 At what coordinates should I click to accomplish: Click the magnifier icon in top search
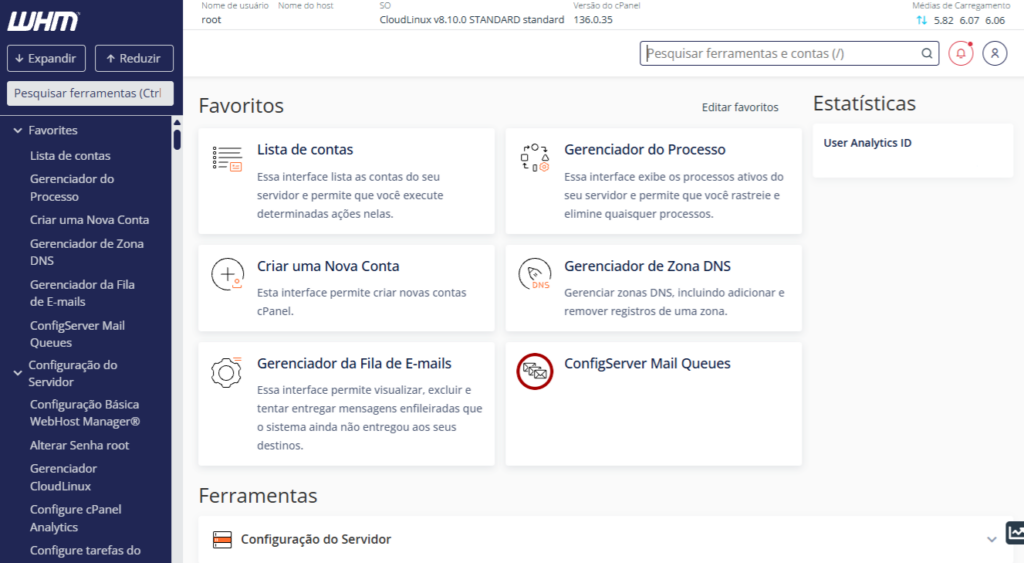(x=927, y=54)
